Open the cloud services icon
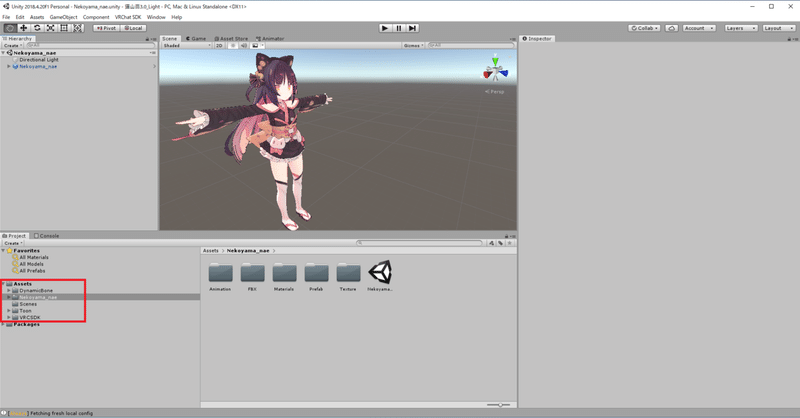 671,28
